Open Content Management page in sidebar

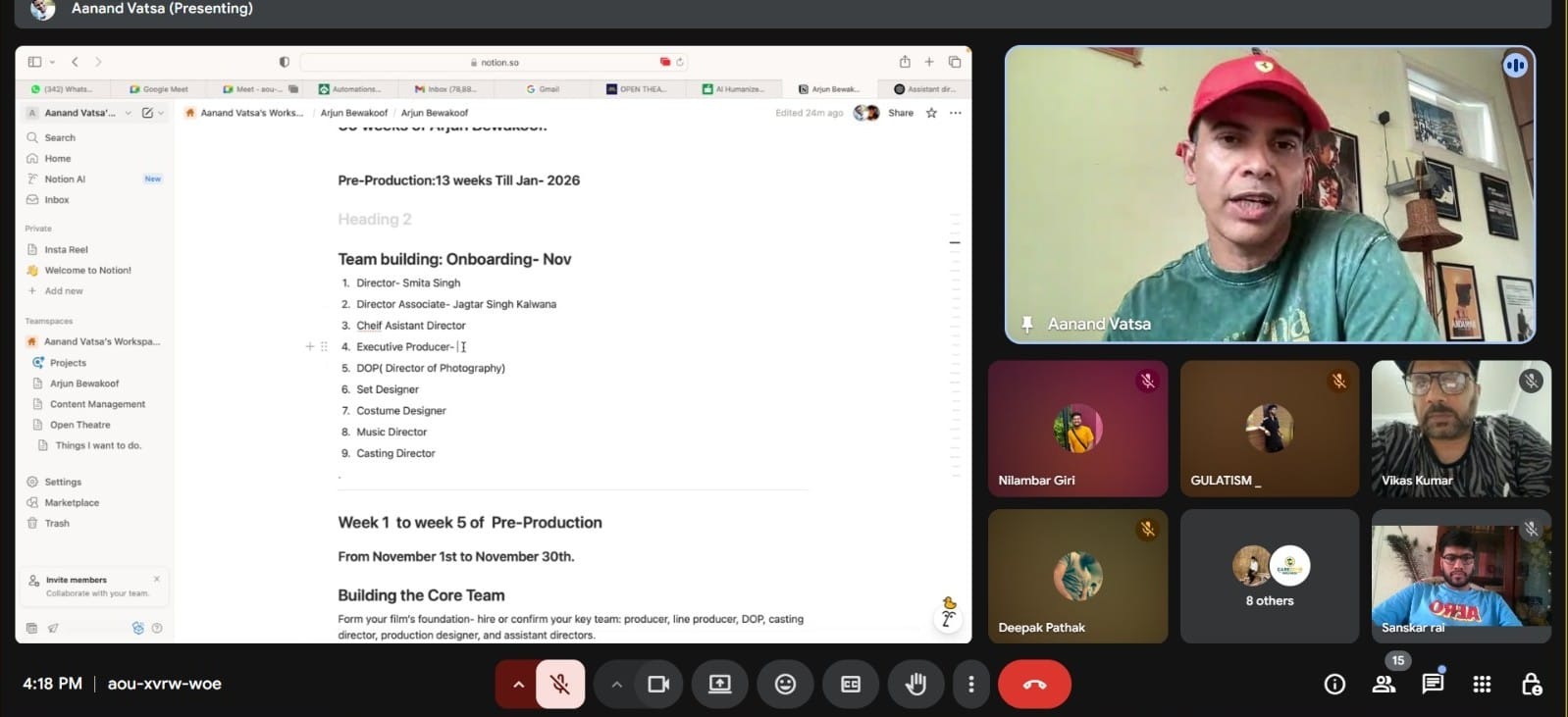coord(97,404)
